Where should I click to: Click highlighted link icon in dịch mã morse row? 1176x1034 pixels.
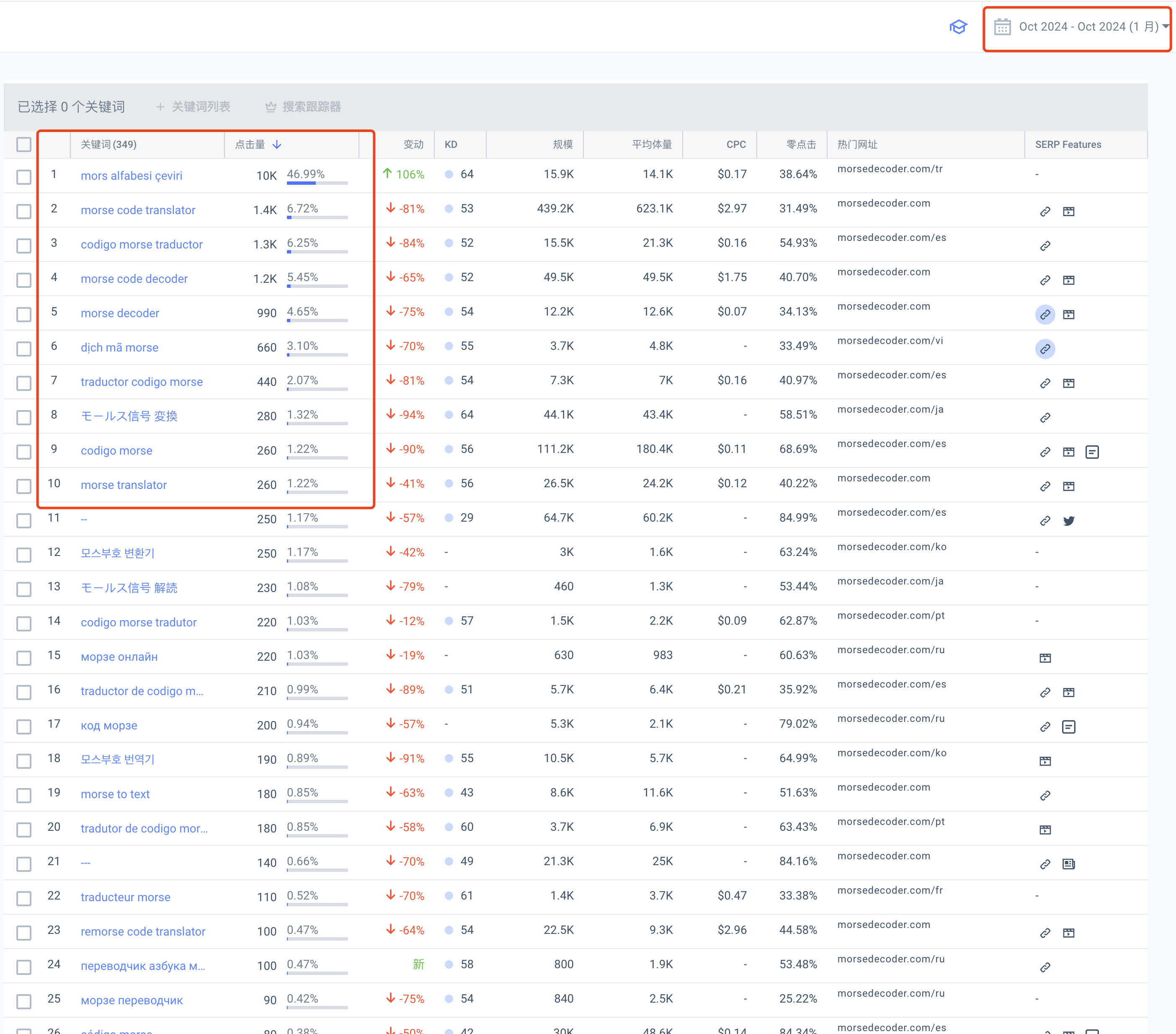[x=1045, y=349]
